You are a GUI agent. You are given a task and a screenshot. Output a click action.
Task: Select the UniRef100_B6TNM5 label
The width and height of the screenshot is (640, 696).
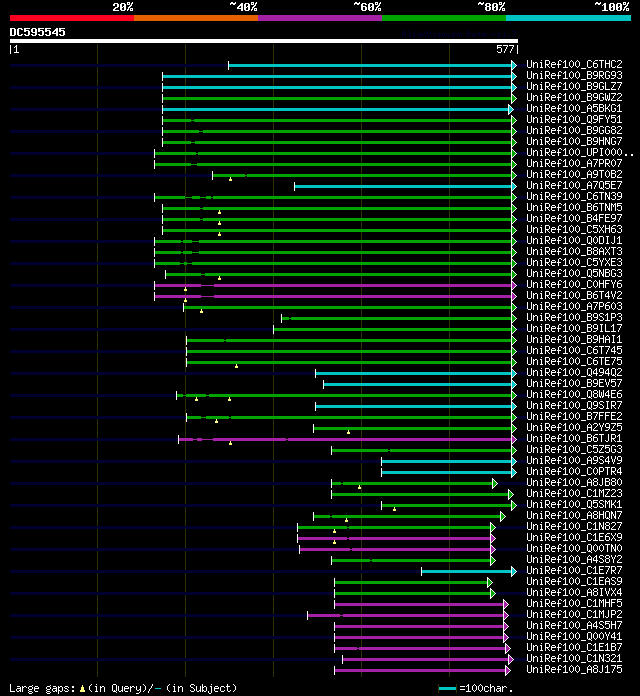574,207
